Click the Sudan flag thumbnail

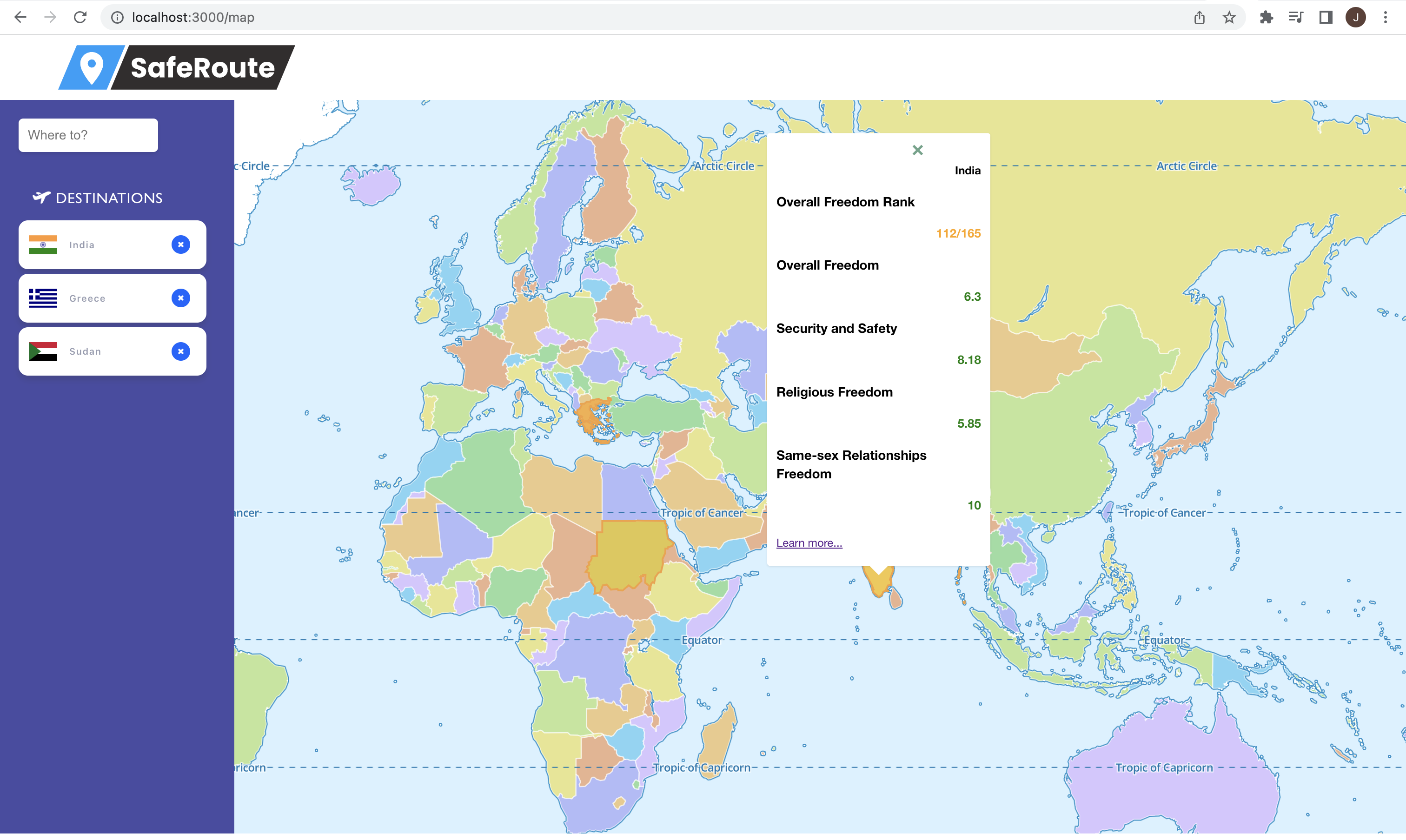click(43, 351)
